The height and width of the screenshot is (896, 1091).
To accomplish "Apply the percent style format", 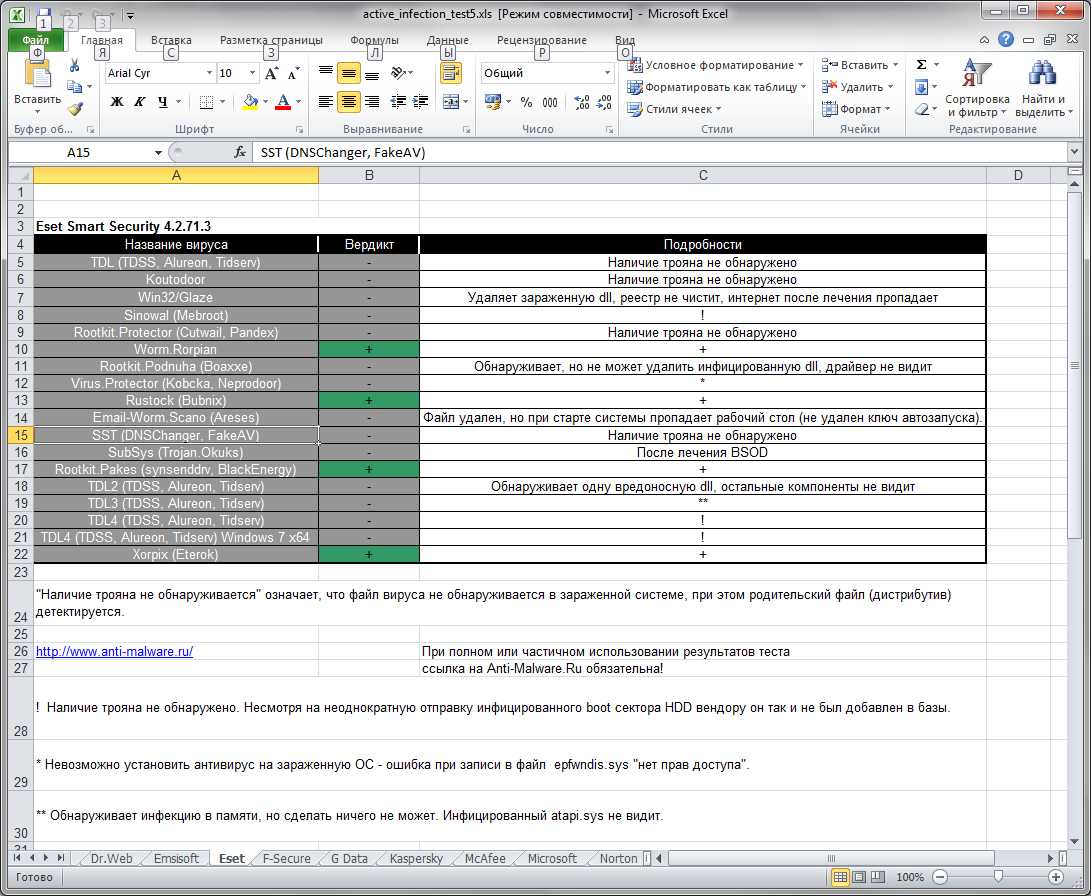I will tap(527, 102).
